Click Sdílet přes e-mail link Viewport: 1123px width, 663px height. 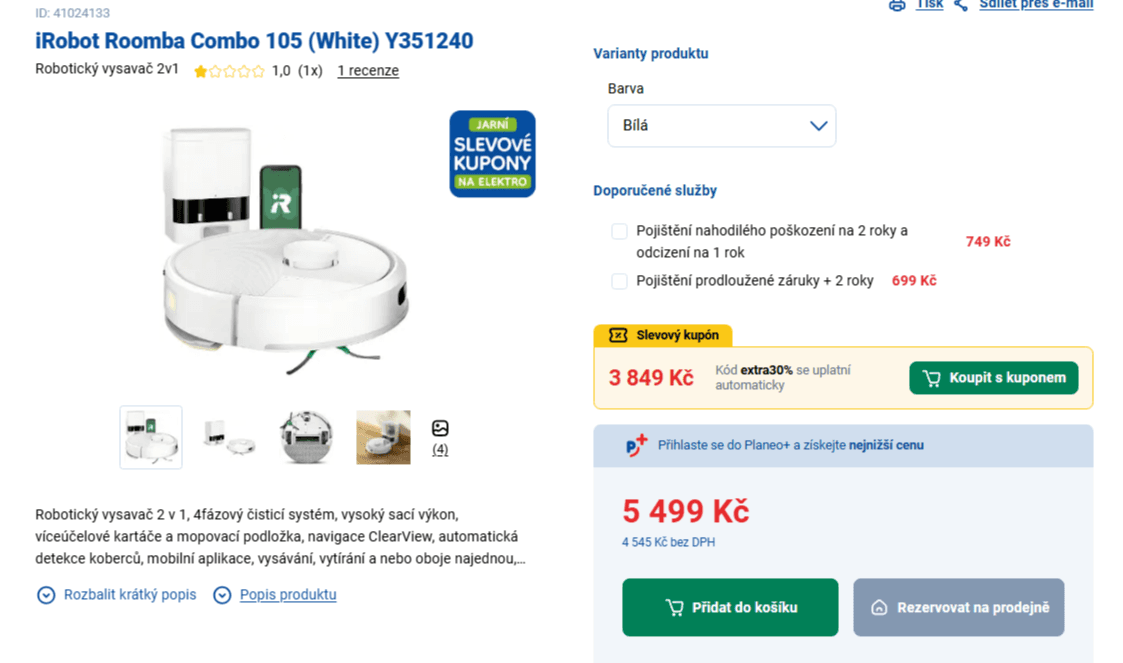[x=1035, y=5]
